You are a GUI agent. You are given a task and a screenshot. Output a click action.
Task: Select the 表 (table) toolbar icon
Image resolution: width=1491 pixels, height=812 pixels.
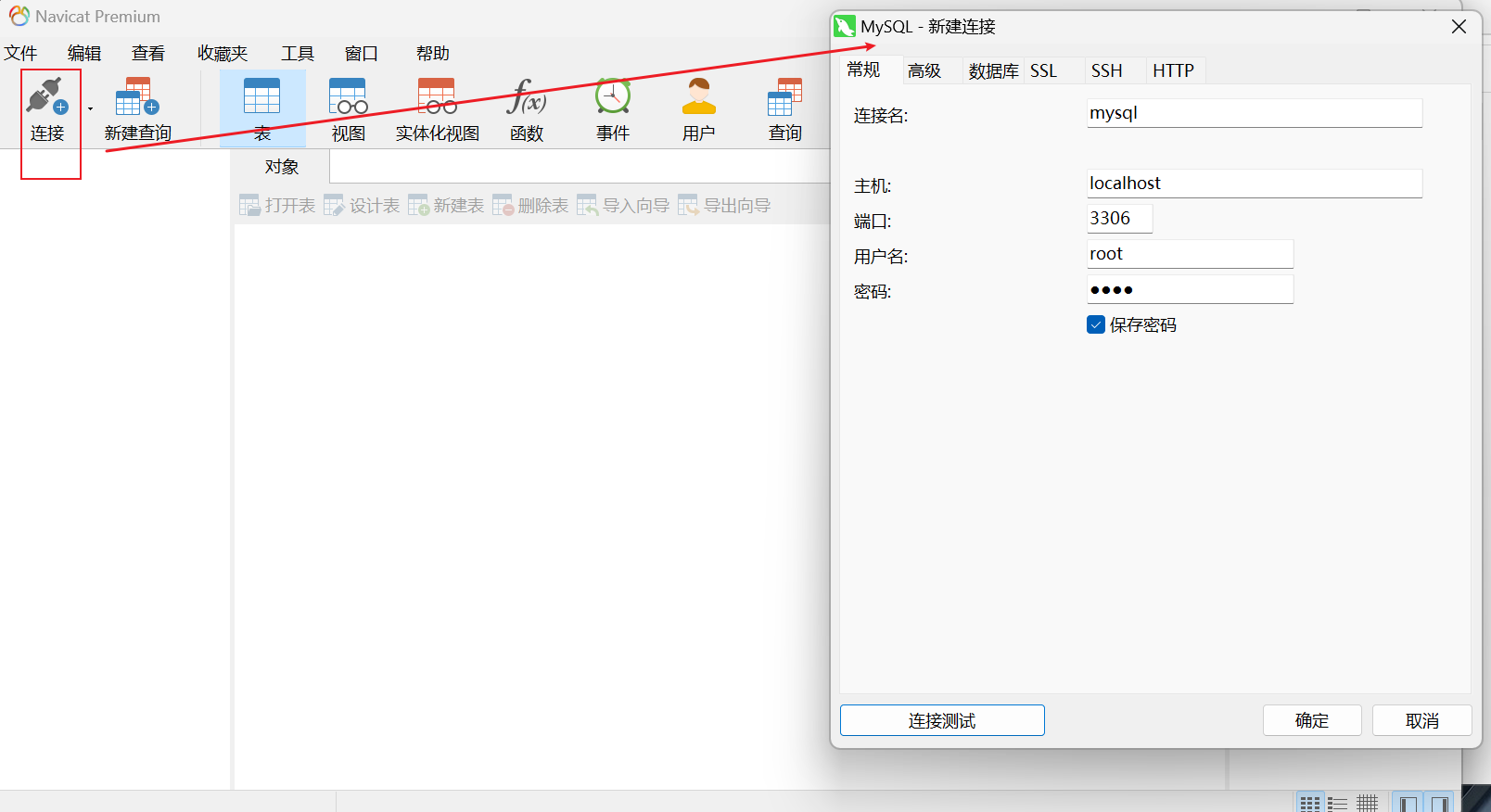coord(262,108)
